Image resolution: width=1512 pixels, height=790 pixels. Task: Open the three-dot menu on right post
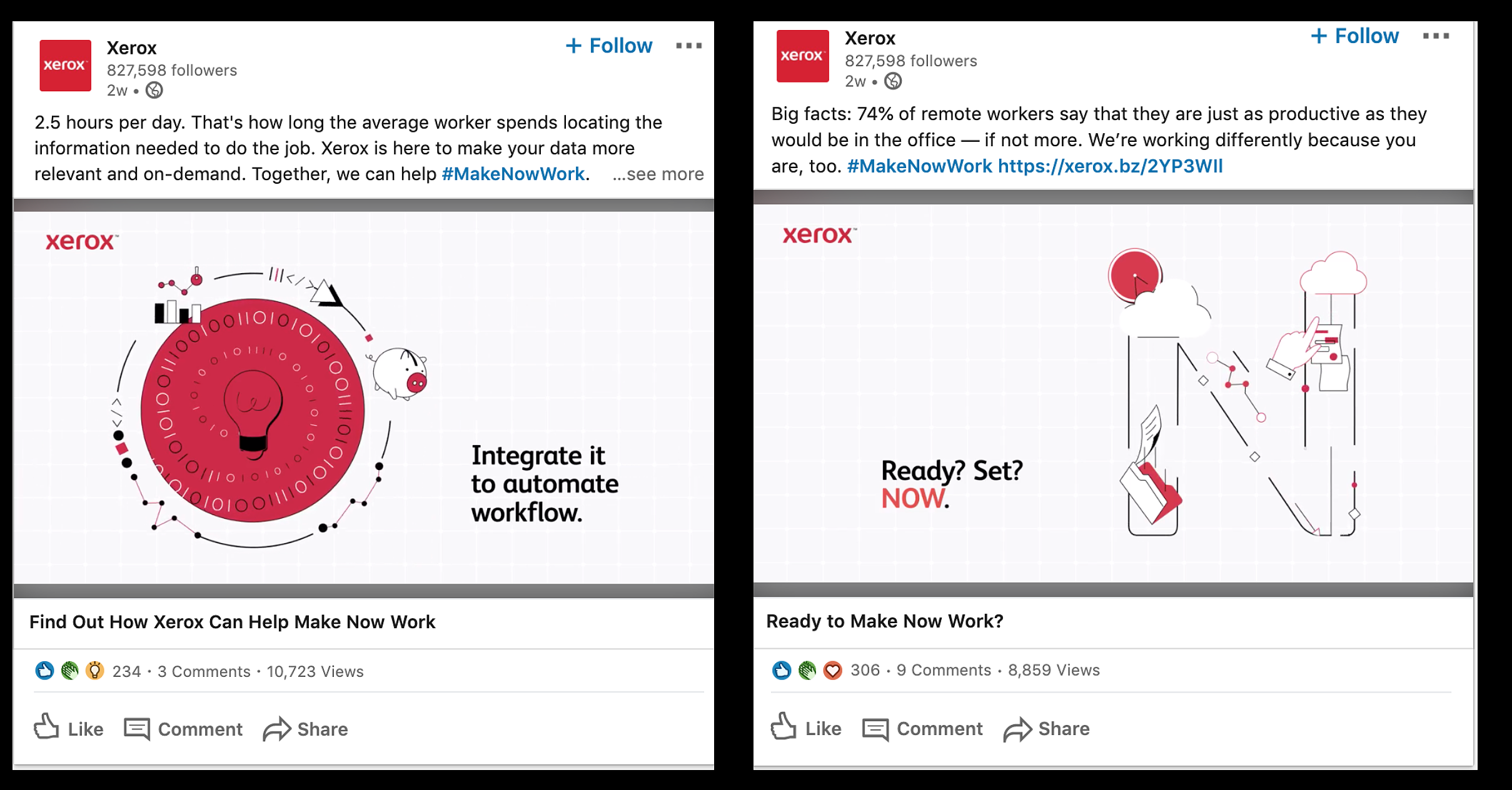[1436, 36]
